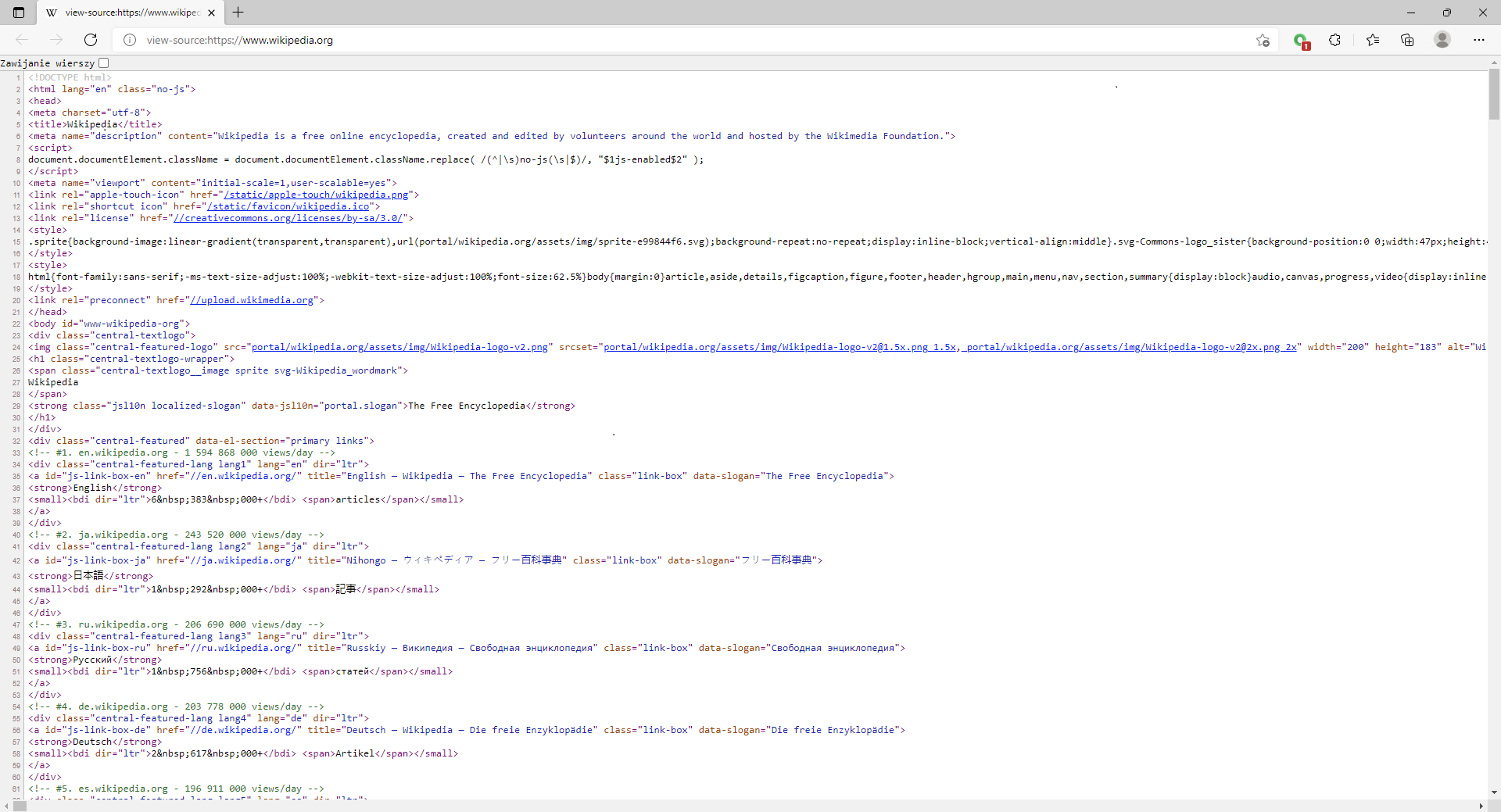
Task: Click the meta viewport line
Action: coord(213,183)
